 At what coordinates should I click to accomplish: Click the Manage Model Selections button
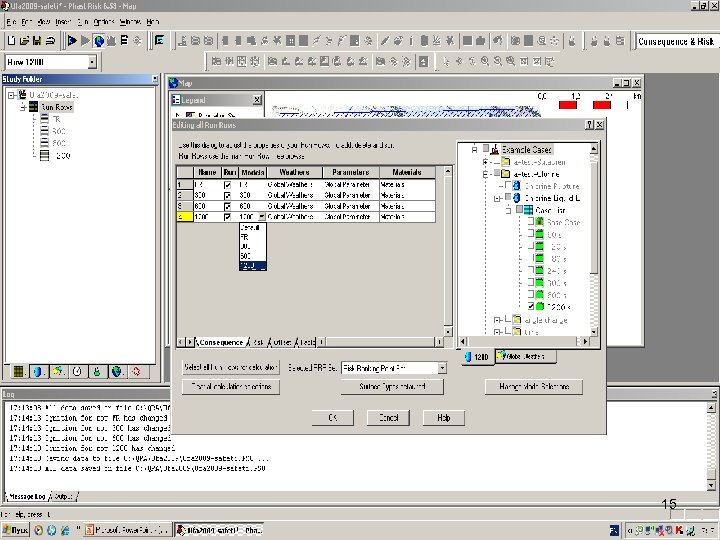[534, 387]
